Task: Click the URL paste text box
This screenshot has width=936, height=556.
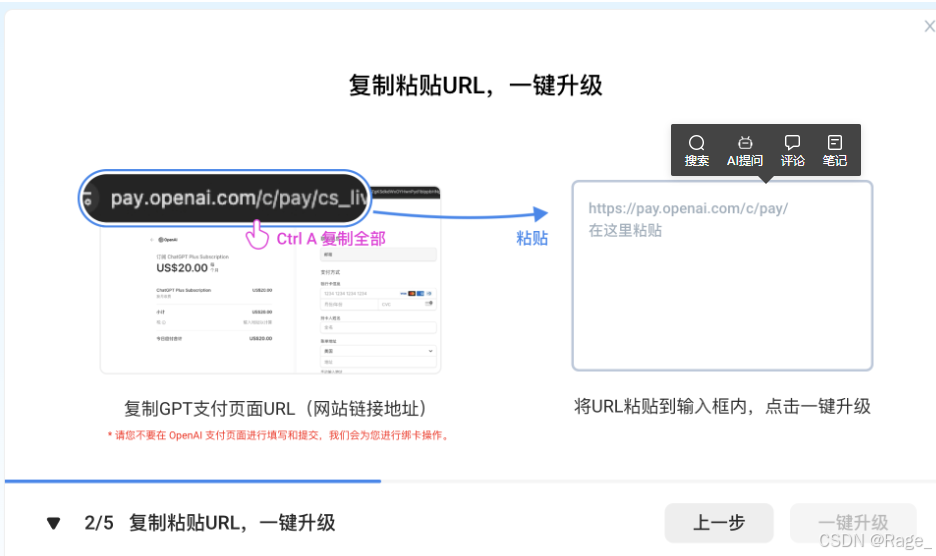Action: coord(722,275)
